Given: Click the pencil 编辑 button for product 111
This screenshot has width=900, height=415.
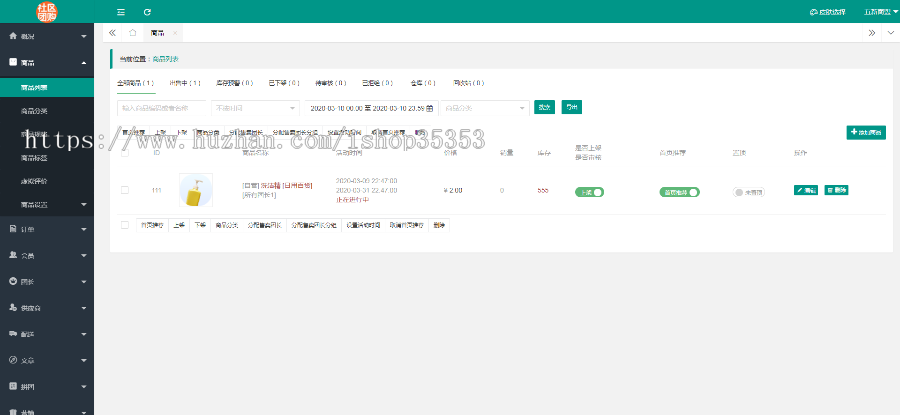Looking at the screenshot, I should point(806,190).
